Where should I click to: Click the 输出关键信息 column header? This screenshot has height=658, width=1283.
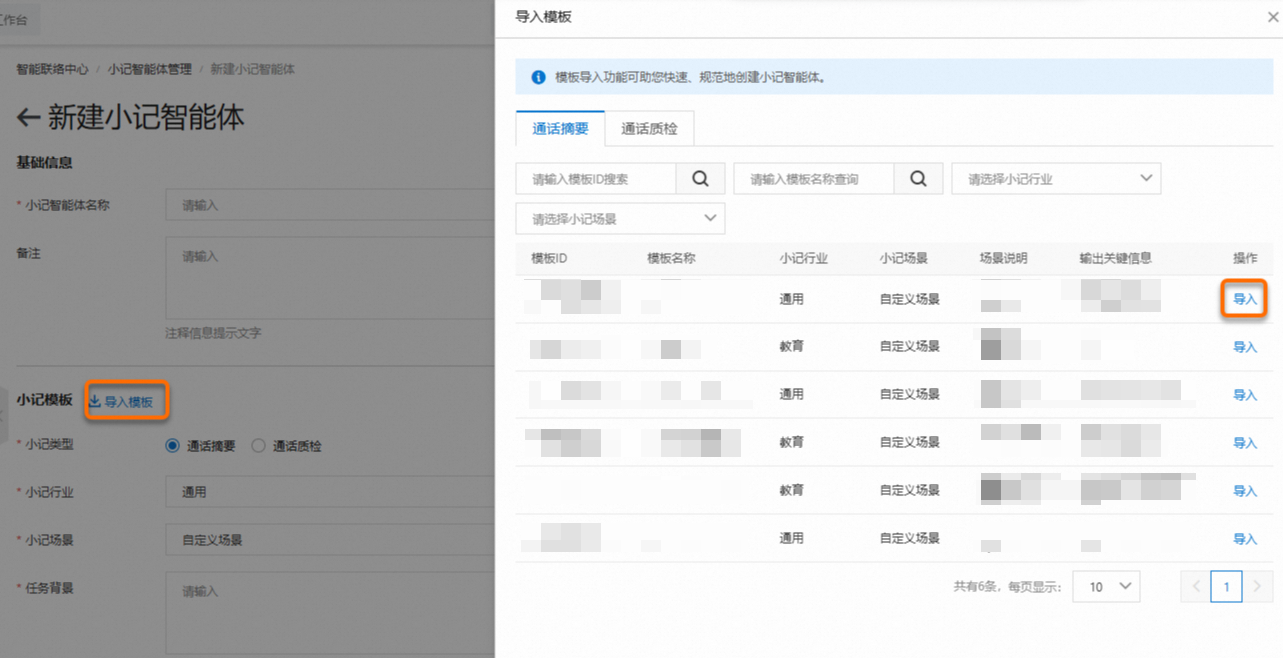(1116, 258)
